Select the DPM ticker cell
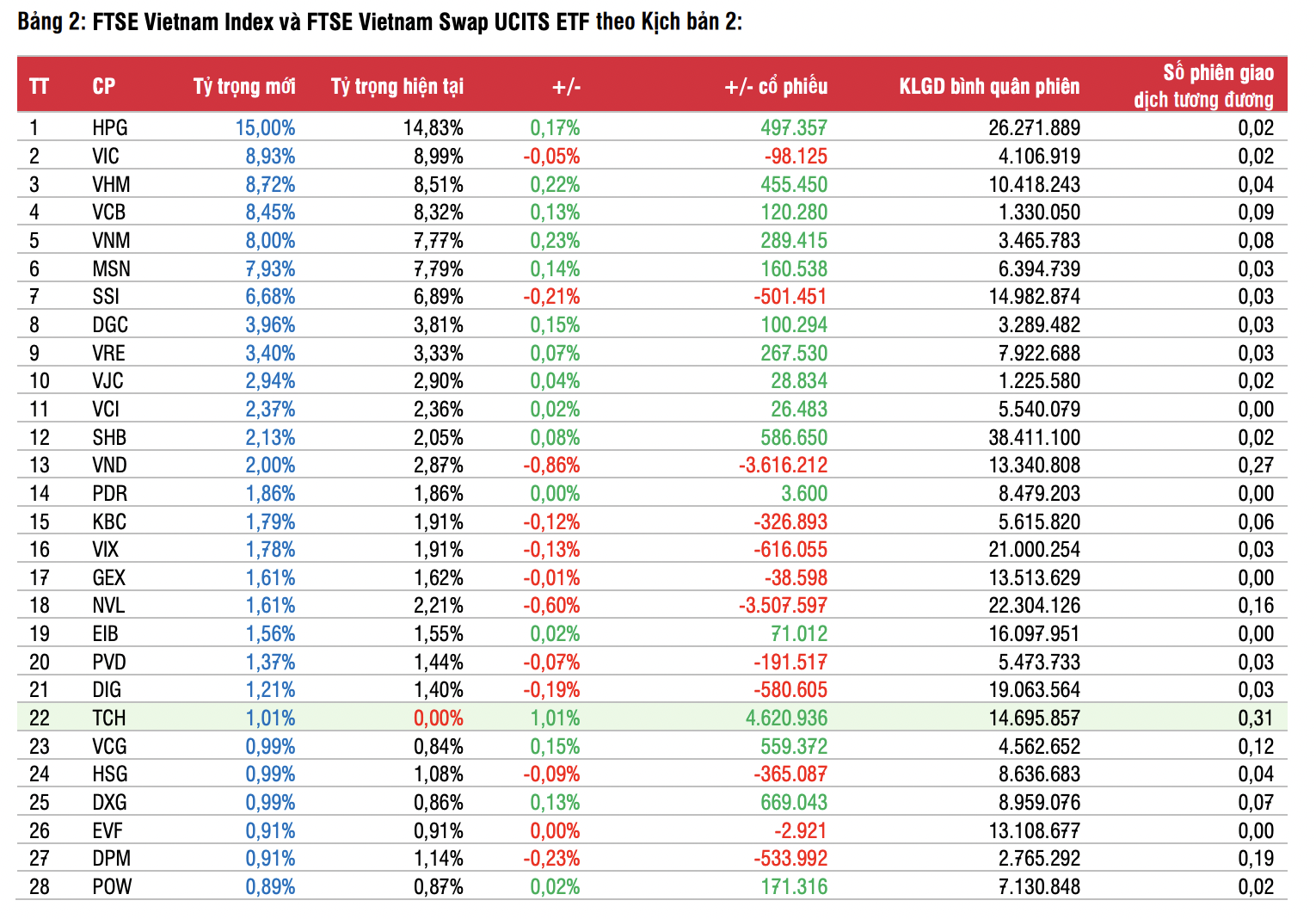Image resolution: width=1316 pixels, height=919 pixels. pyautogui.click(x=111, y=858)
